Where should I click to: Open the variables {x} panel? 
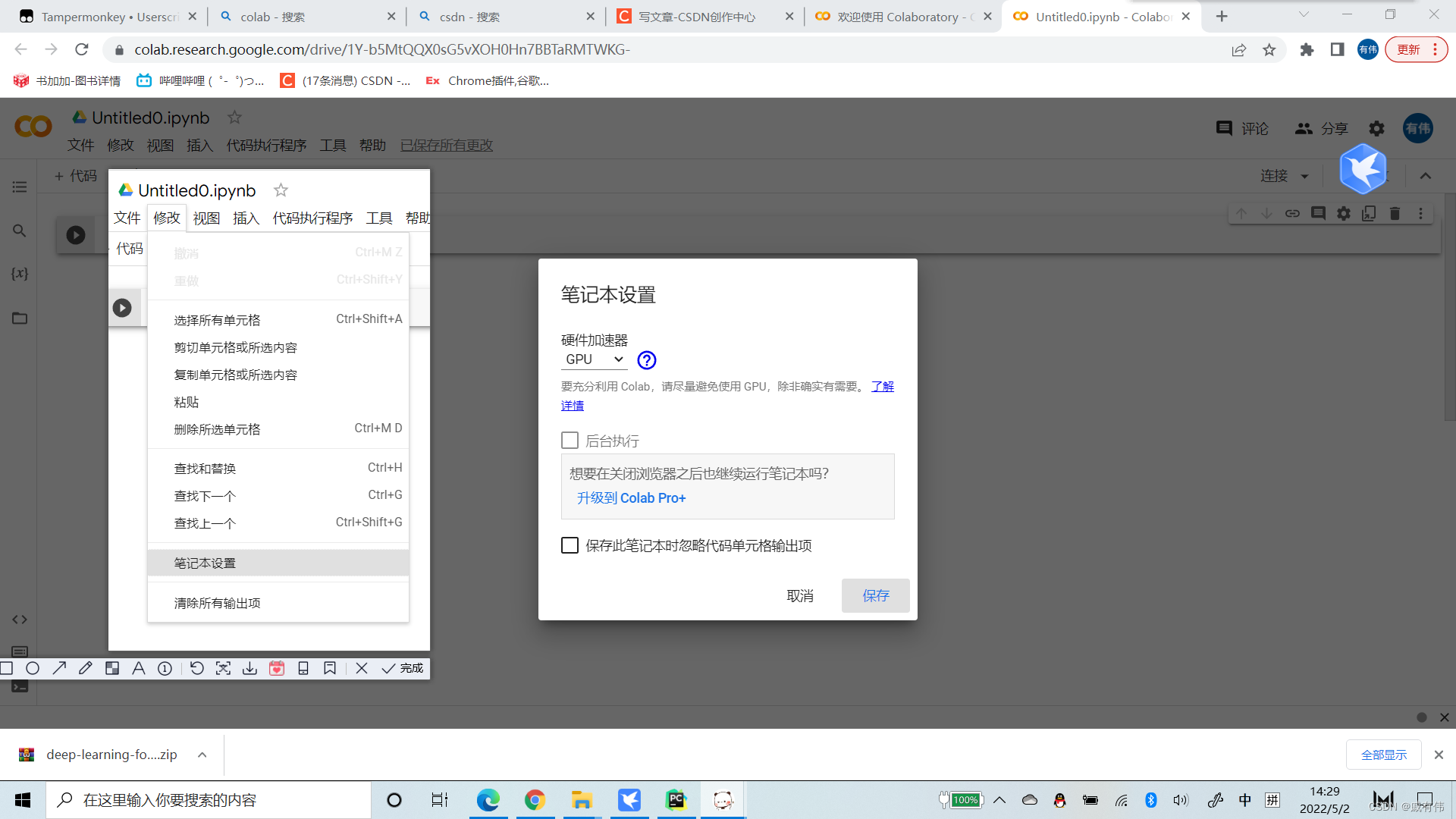pyautogui.click(x=20, y=274)
